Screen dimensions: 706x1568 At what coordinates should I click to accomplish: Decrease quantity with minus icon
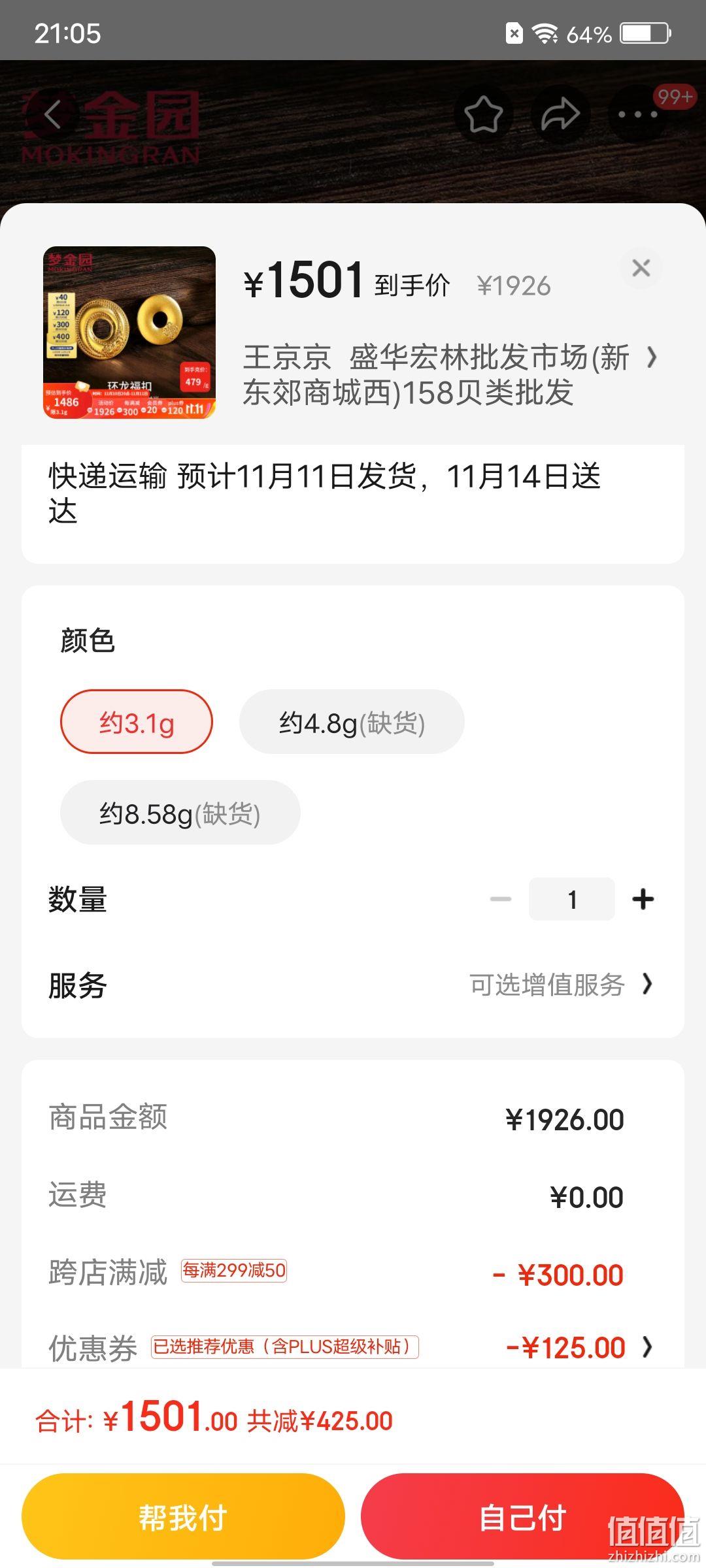point(501,899)
